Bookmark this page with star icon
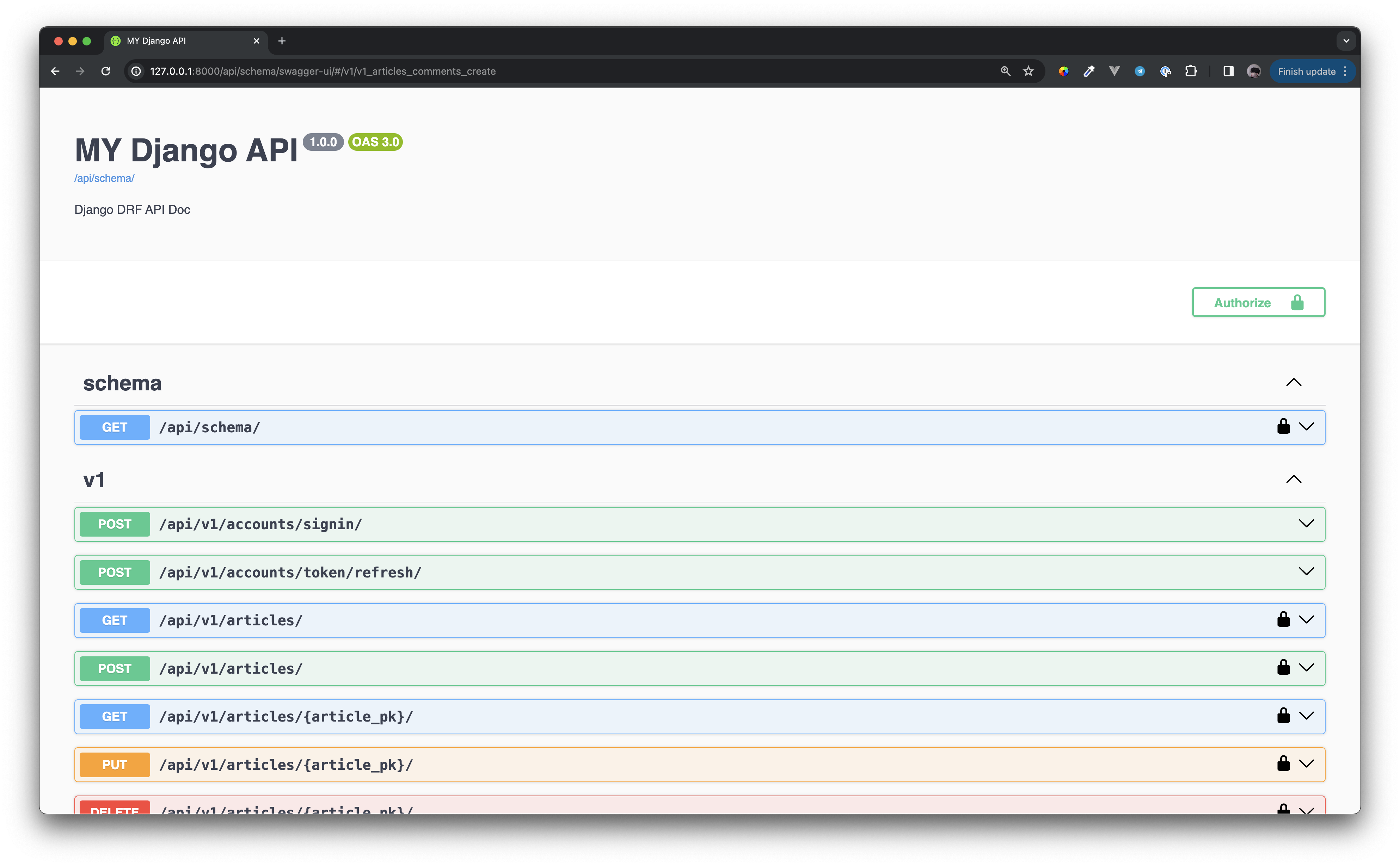This screenshot has width=1400, height=866. [1029, 71]
